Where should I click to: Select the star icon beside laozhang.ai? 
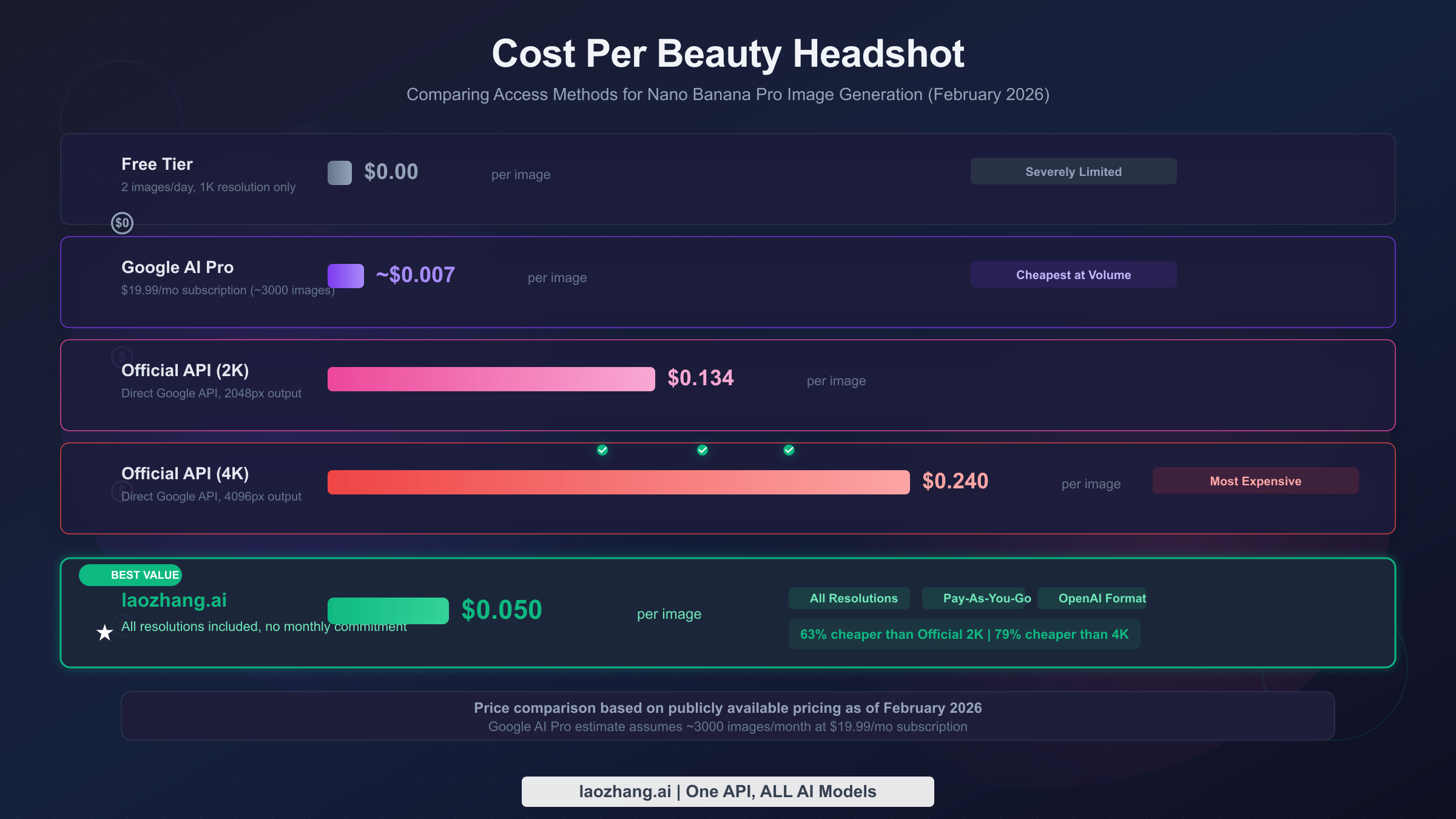104,633
